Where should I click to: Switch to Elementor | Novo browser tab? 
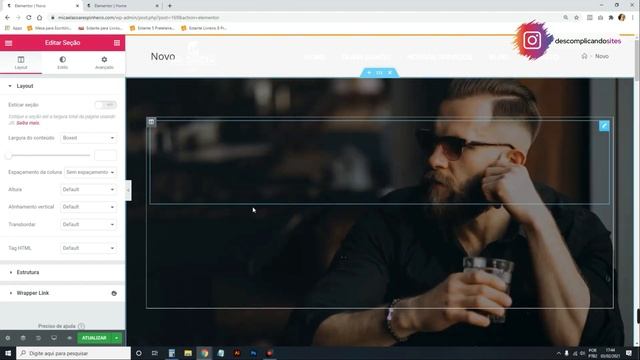pos(42,6)
